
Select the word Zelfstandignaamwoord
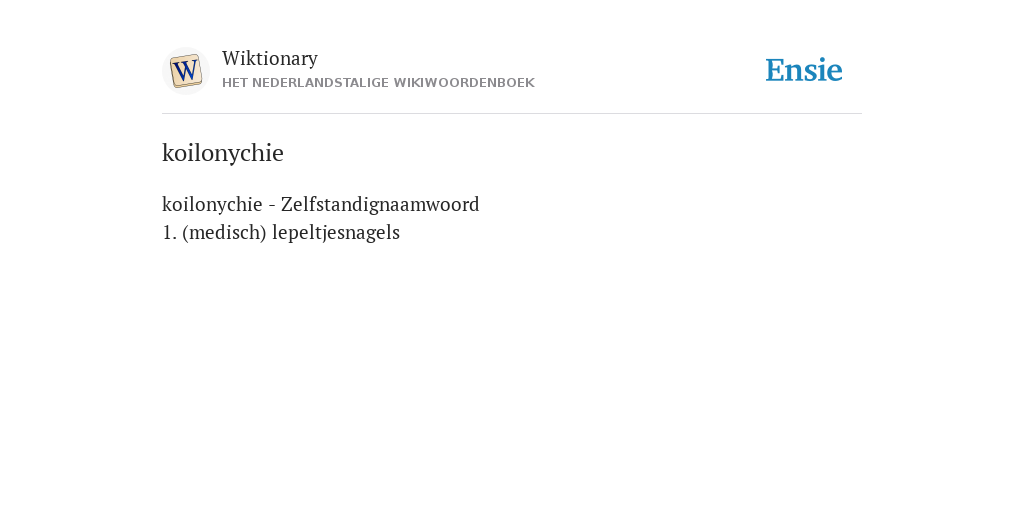pyautogui.click(x=380, y=204)
